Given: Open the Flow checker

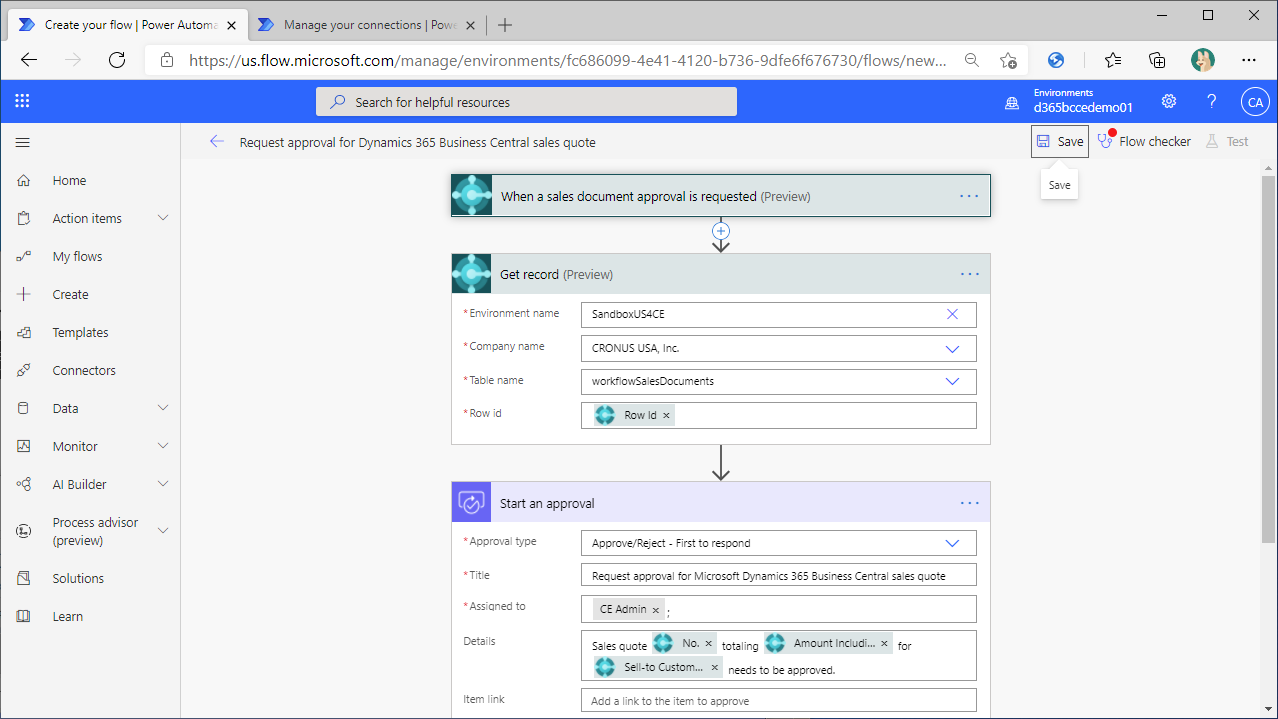Looking at the screenshot, I should (x=1143, y=141).
